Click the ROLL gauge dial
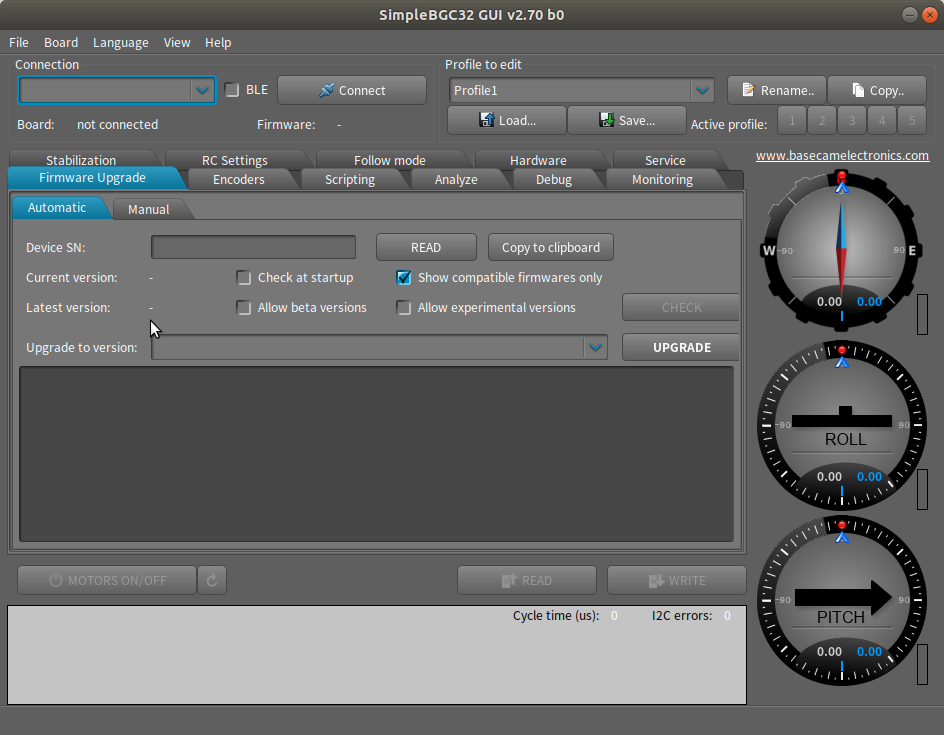This screenshot has height=735, width=944. (842, 425)
